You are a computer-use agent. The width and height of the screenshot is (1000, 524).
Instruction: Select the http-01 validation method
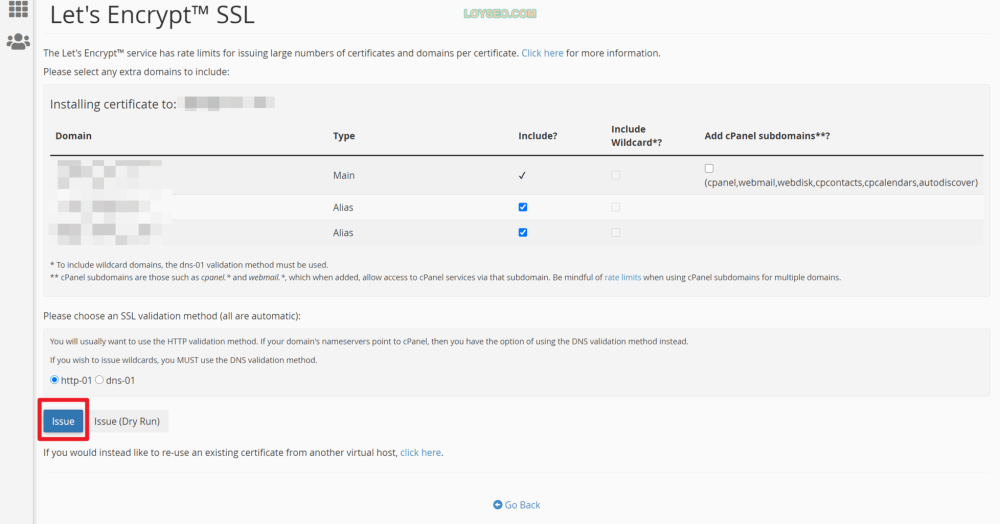tap(54, 380)
